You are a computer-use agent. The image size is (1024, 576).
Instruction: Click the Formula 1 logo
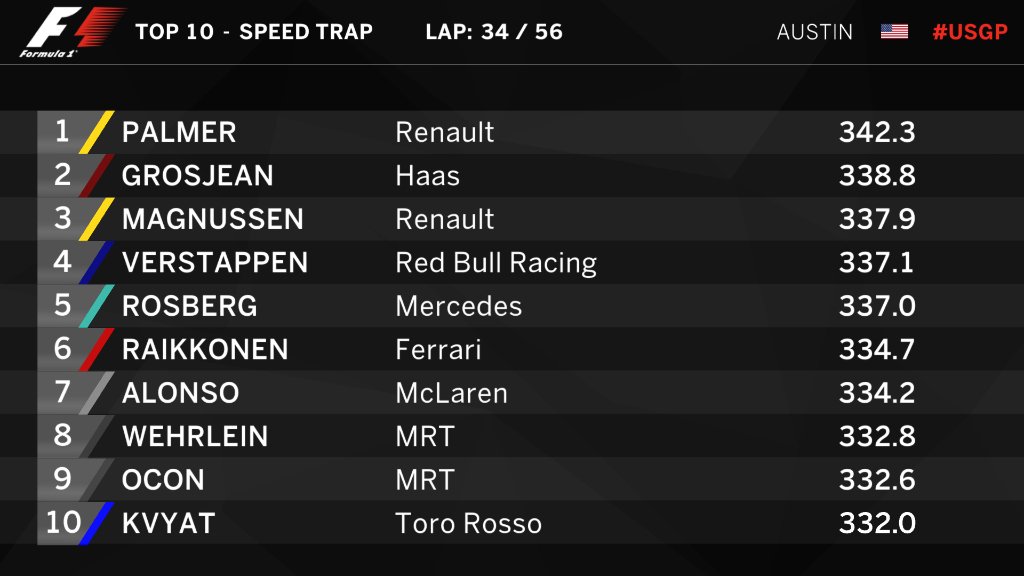[x=72, y=32]
